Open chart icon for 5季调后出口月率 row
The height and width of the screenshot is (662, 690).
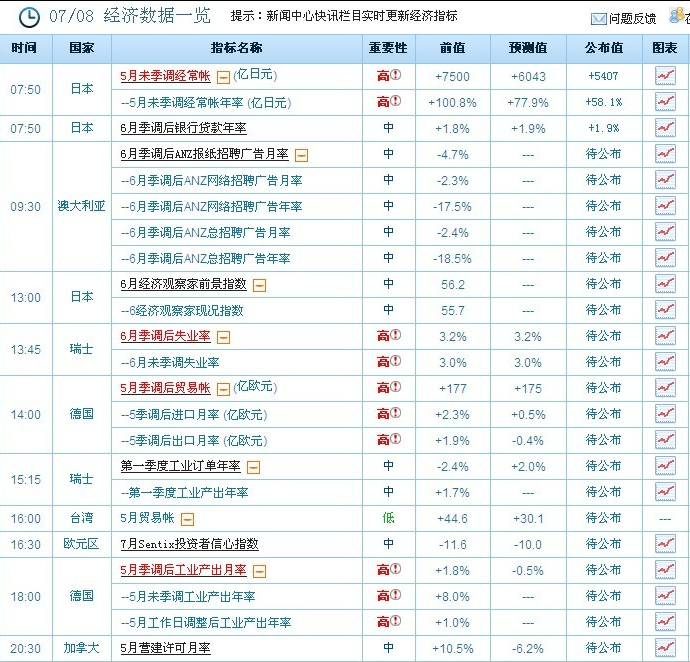click(x=665, y=439)
